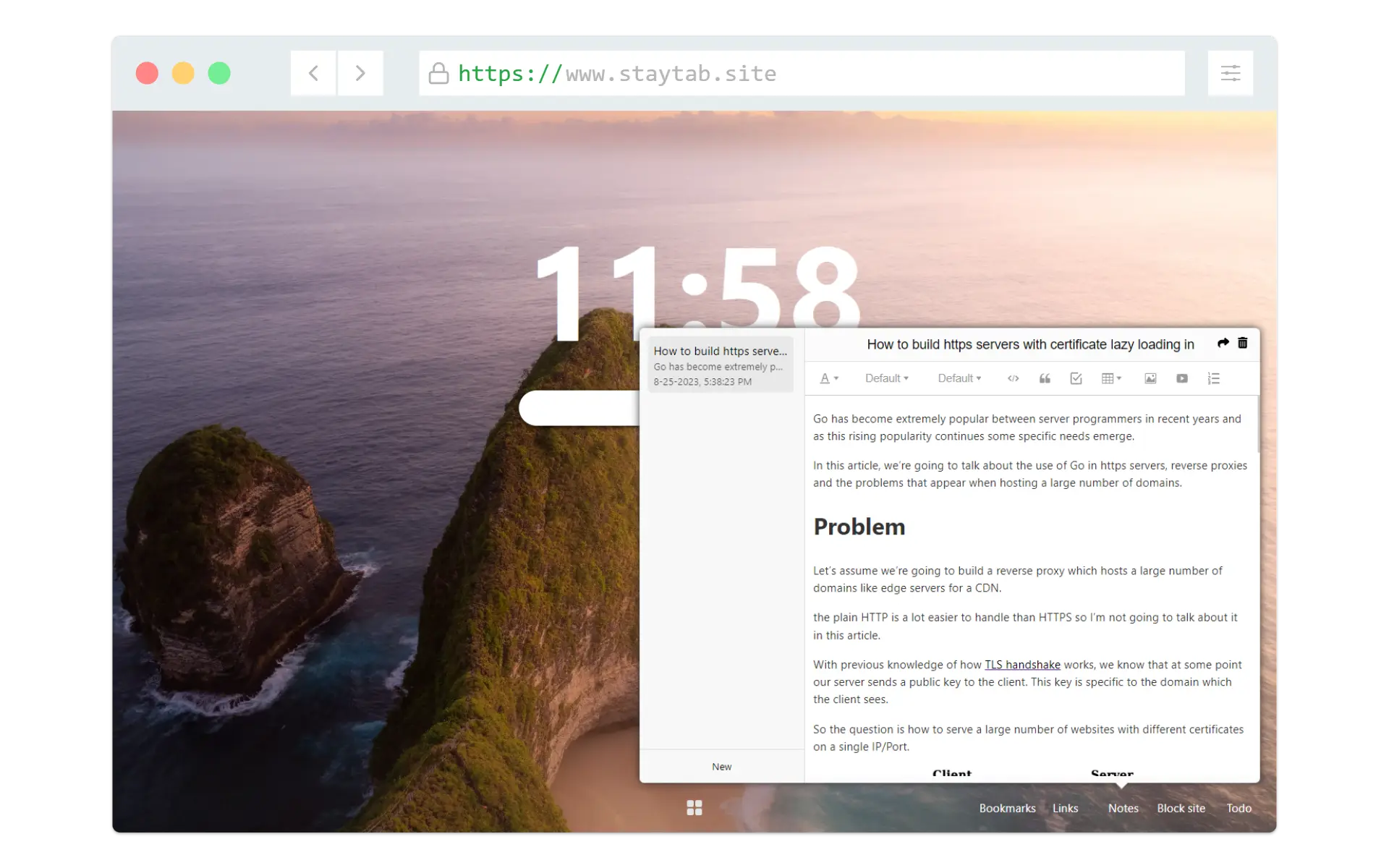Insert an image into the note
This screenshot has width=1389, height=868.
pyautogui.click(x=1150, y=378)
